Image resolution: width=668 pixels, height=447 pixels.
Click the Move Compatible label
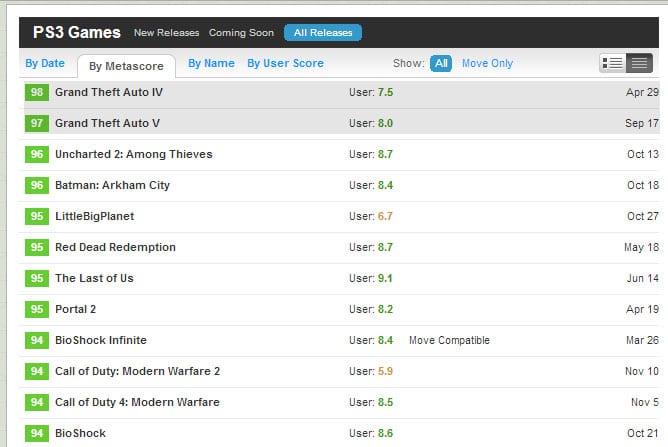click(x=449, y=340)
